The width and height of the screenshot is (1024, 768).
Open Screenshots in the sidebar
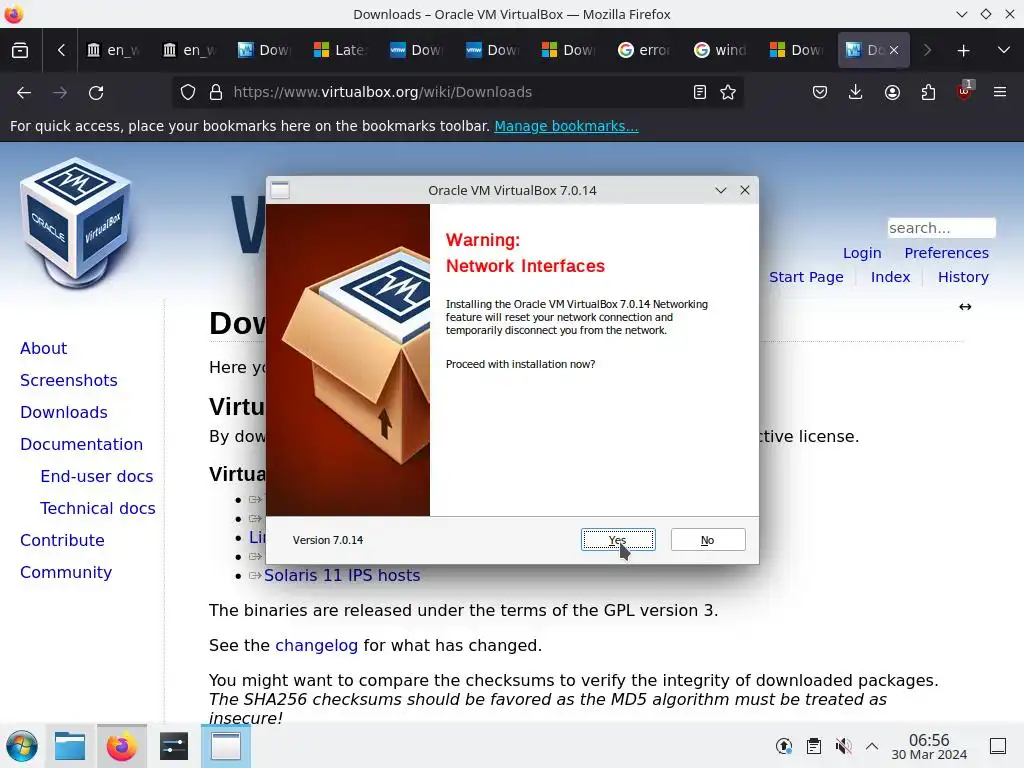tap(69, 380)
